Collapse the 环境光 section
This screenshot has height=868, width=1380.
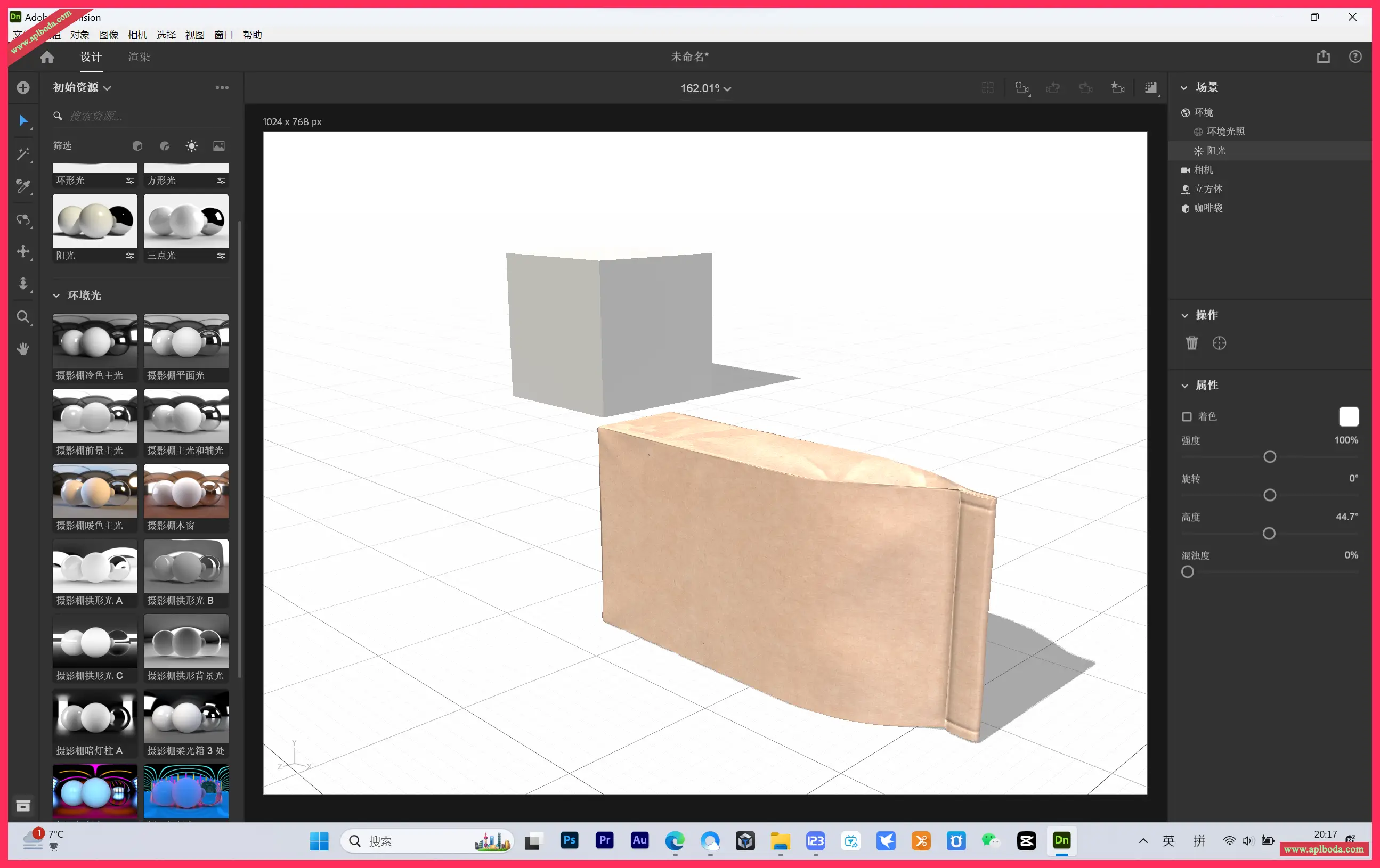(x=56, y=296)
